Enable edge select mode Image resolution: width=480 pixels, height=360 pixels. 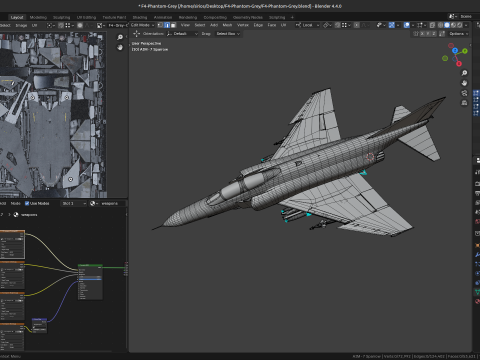(167, 25)
